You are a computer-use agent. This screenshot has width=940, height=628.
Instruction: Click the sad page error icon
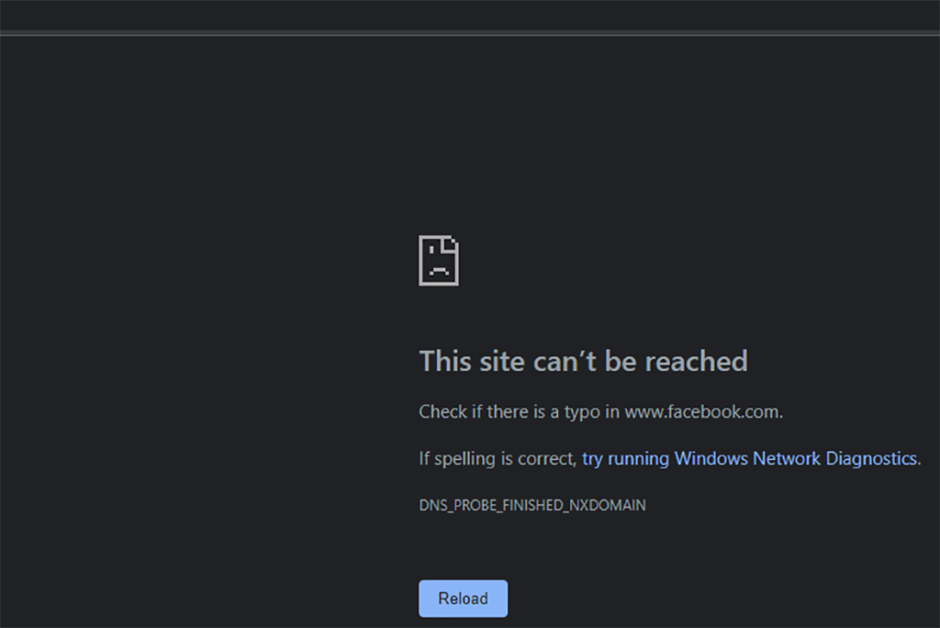[439, 261]
